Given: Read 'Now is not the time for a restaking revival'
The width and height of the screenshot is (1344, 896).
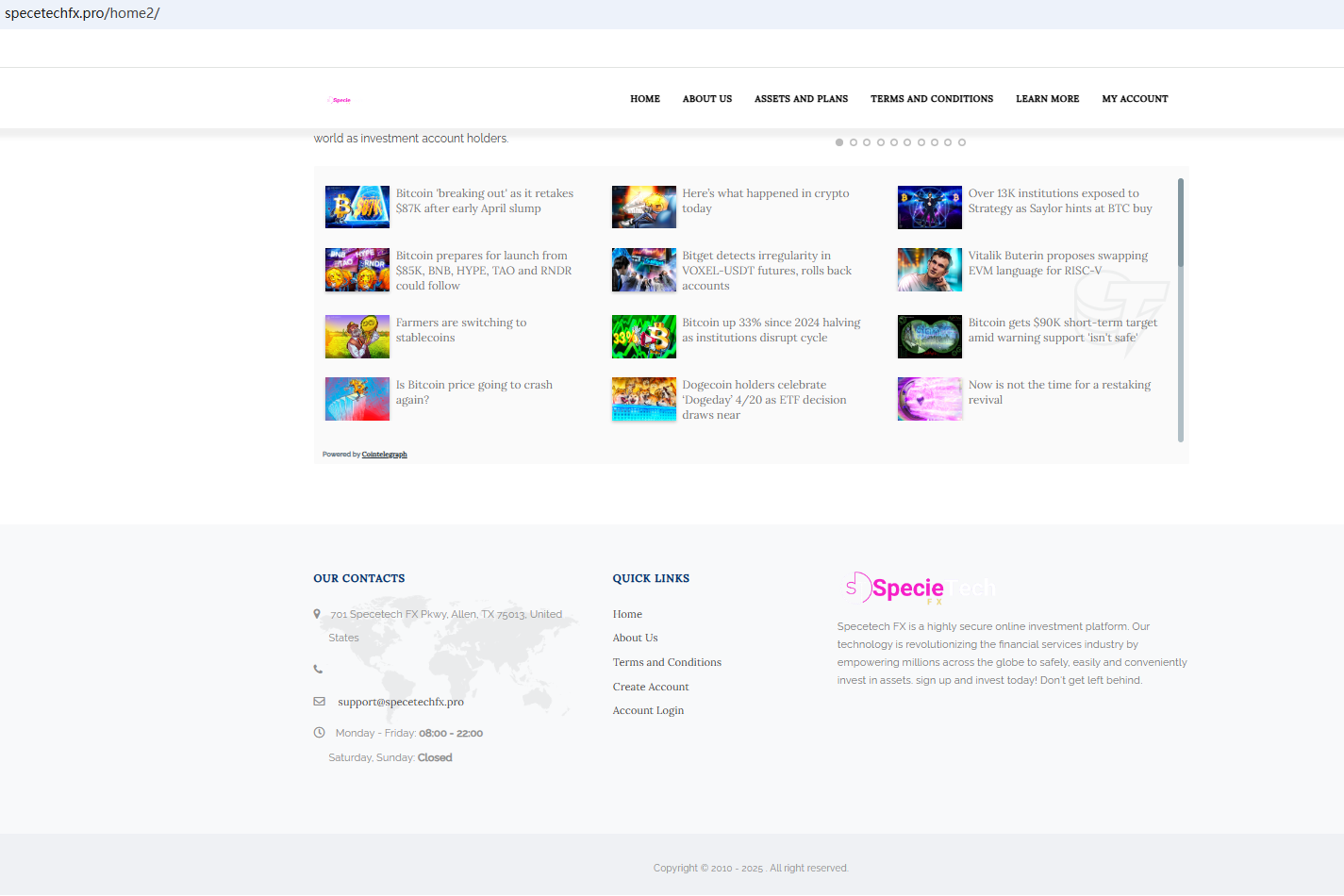Looking at the screenshot, I should (1060, 392).
